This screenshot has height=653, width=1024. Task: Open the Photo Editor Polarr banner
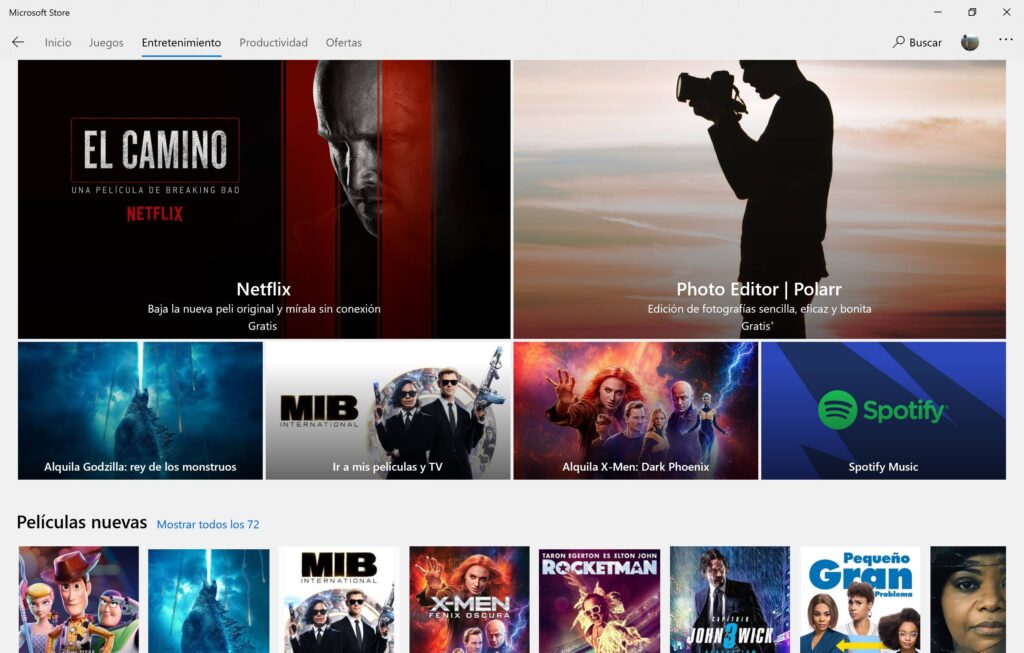759,199
